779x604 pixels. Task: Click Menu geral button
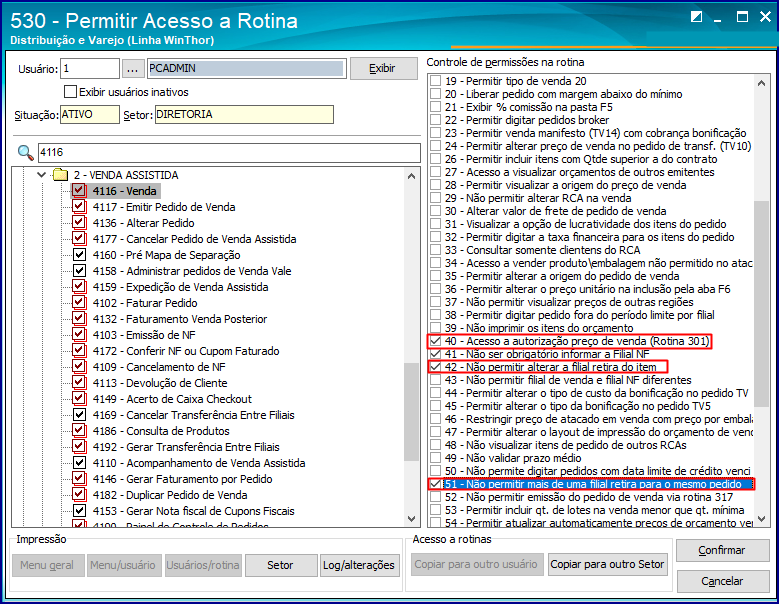click(x=48, y=565)
